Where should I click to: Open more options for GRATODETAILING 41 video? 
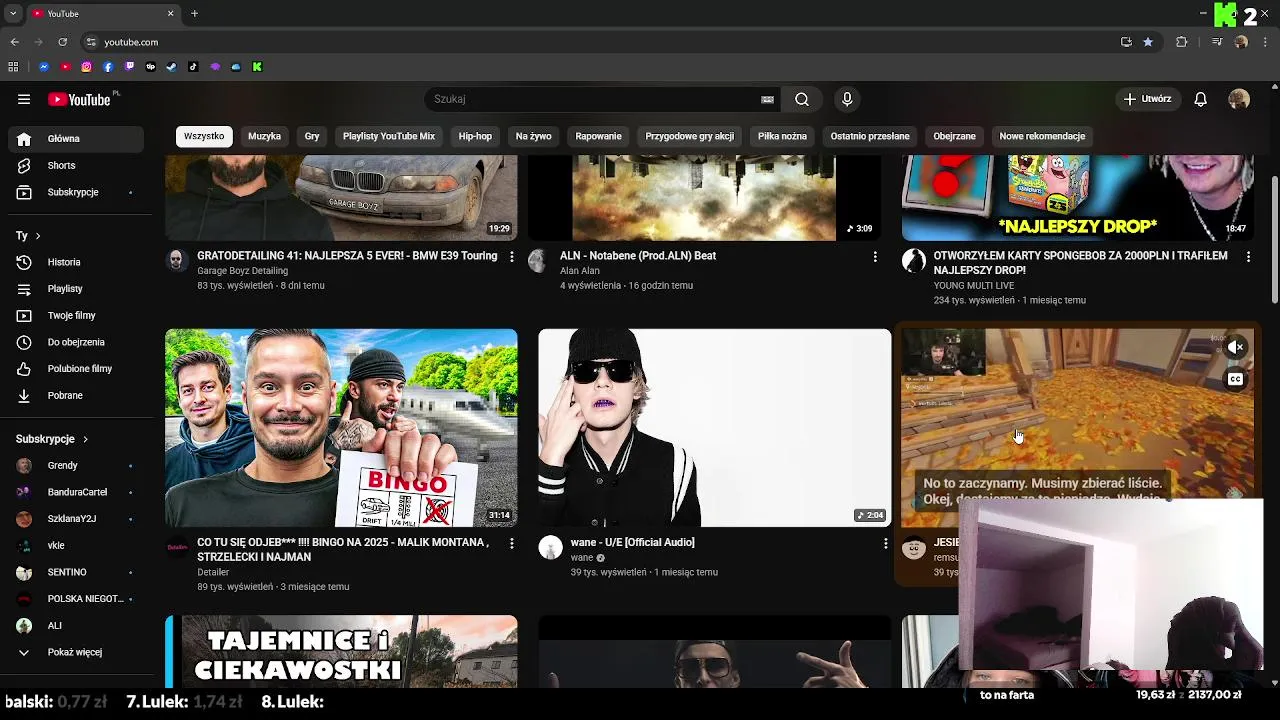(511, 257)
